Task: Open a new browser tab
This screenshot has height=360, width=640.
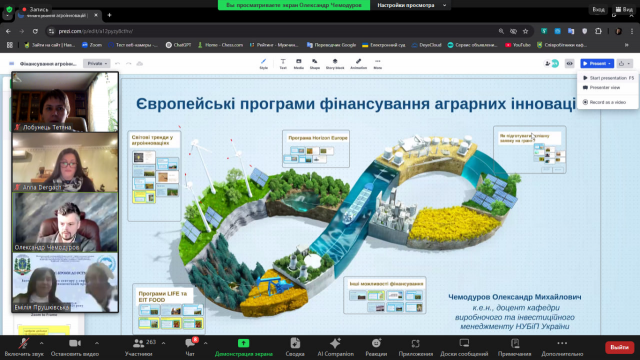Action: click(x=109, y=15)
